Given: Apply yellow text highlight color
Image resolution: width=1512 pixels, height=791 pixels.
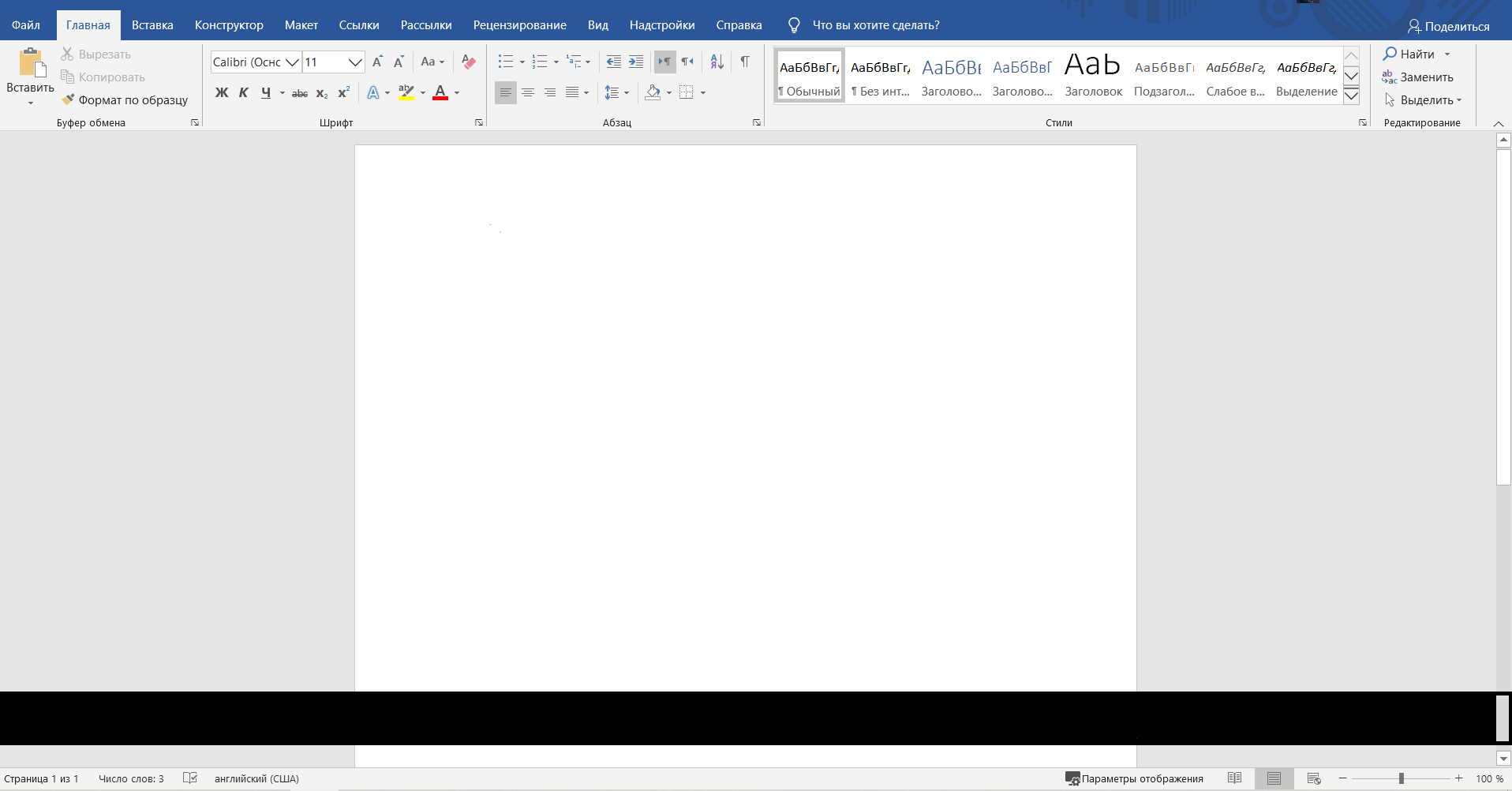Looking at the screenshot, I should (x=406, y=93).
